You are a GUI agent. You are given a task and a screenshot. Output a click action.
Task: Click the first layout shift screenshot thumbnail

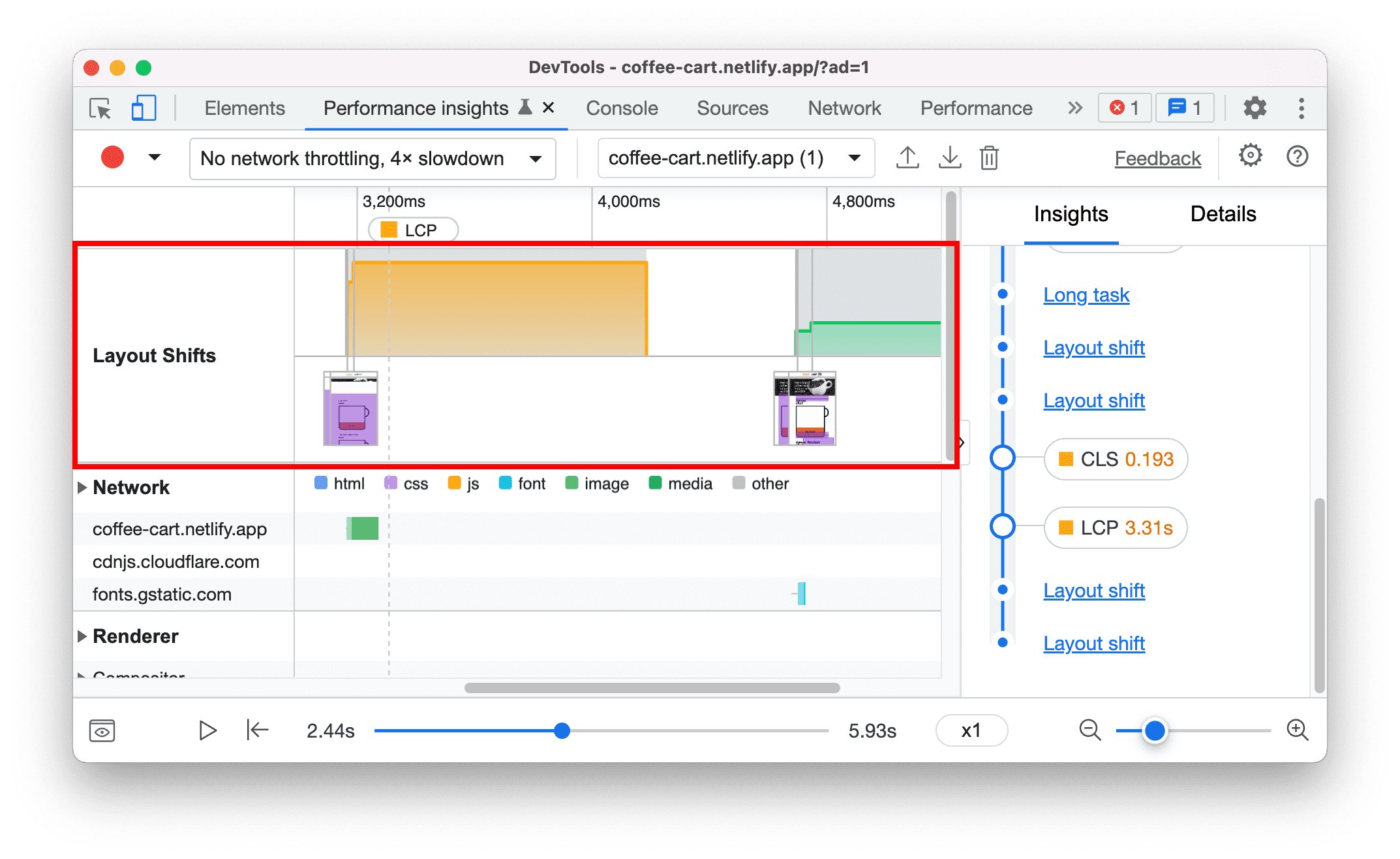tap(350, 405)
